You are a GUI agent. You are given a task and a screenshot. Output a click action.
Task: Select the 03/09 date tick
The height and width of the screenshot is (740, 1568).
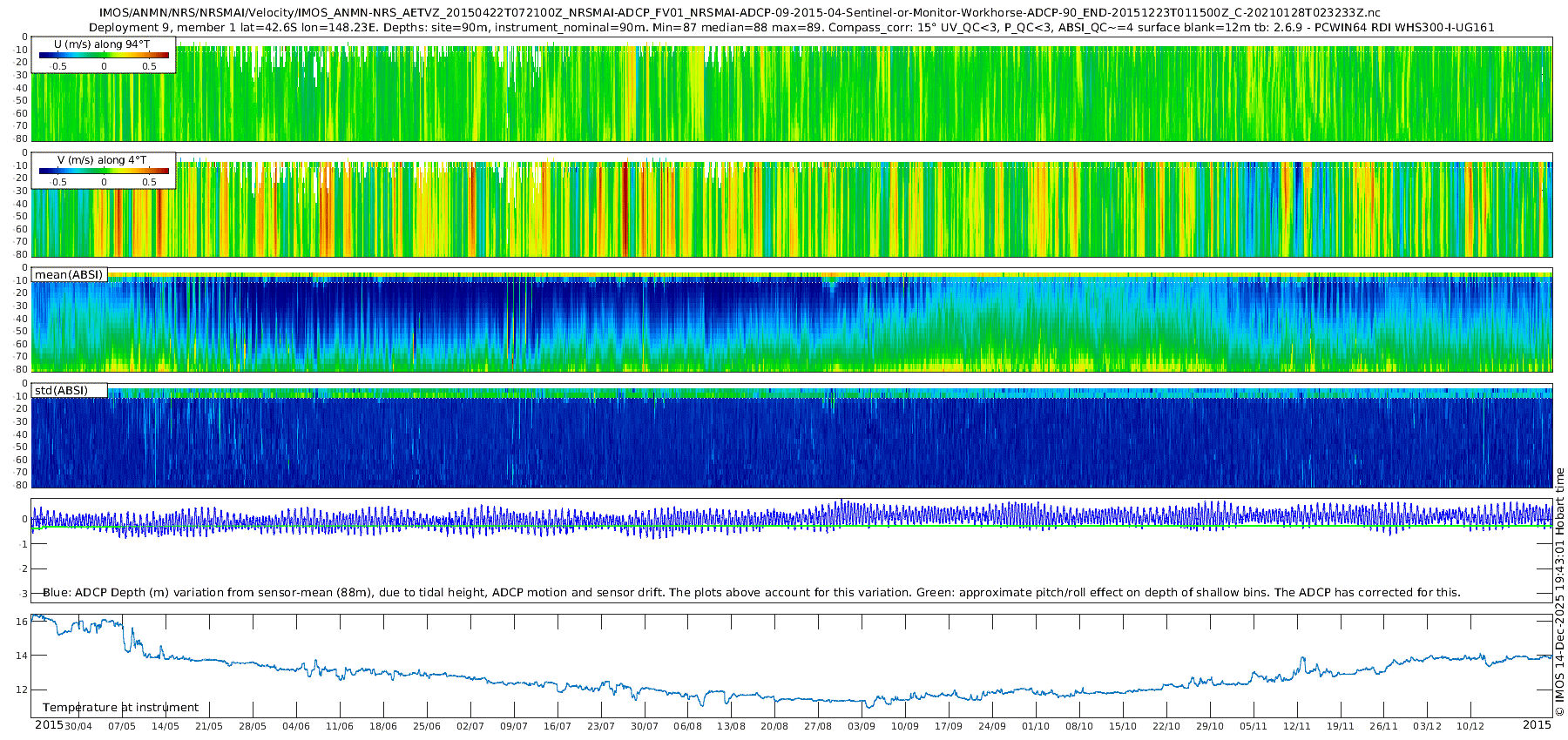pos(862,726)
